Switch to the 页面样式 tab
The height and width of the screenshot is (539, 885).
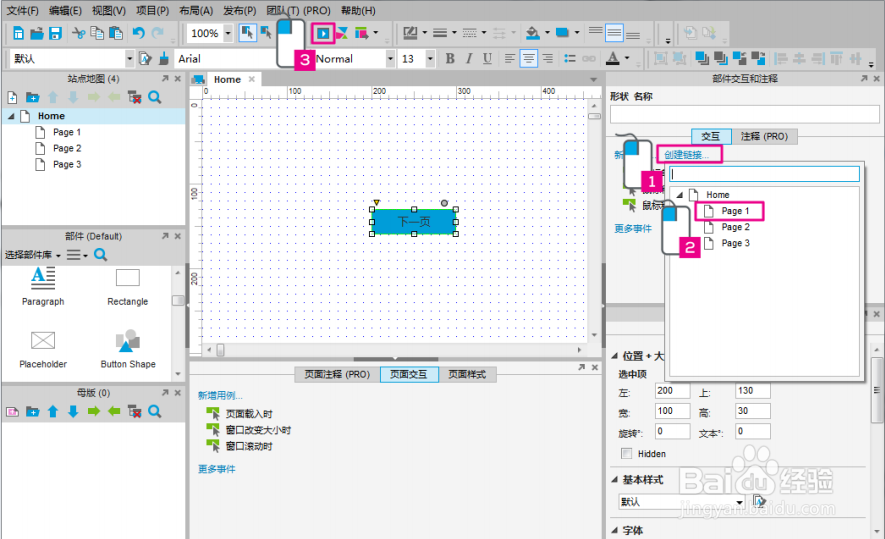pyautogui.click(x=467, y=375)
